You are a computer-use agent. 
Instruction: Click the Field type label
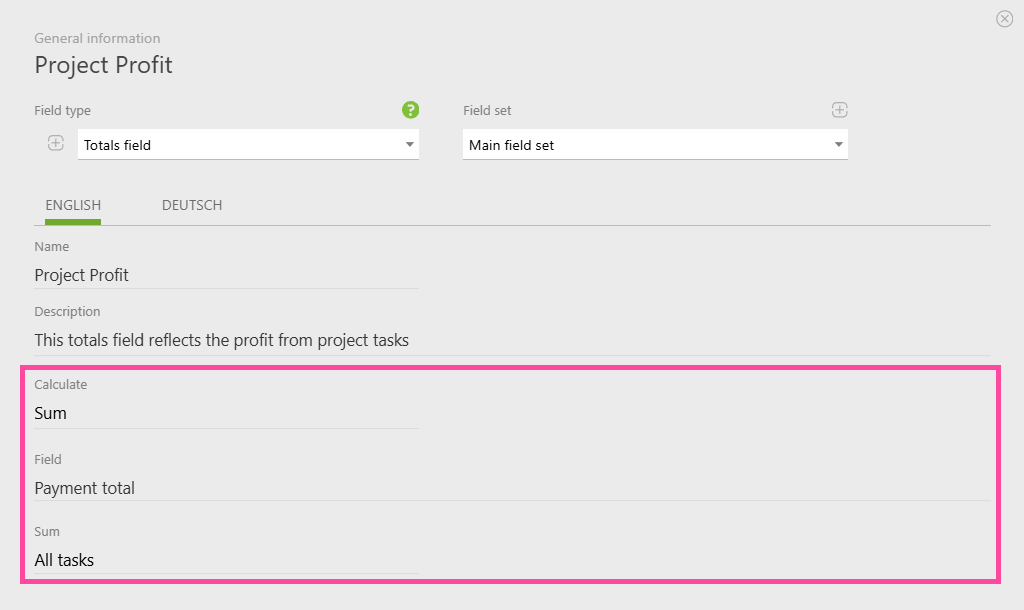(63, 110)
